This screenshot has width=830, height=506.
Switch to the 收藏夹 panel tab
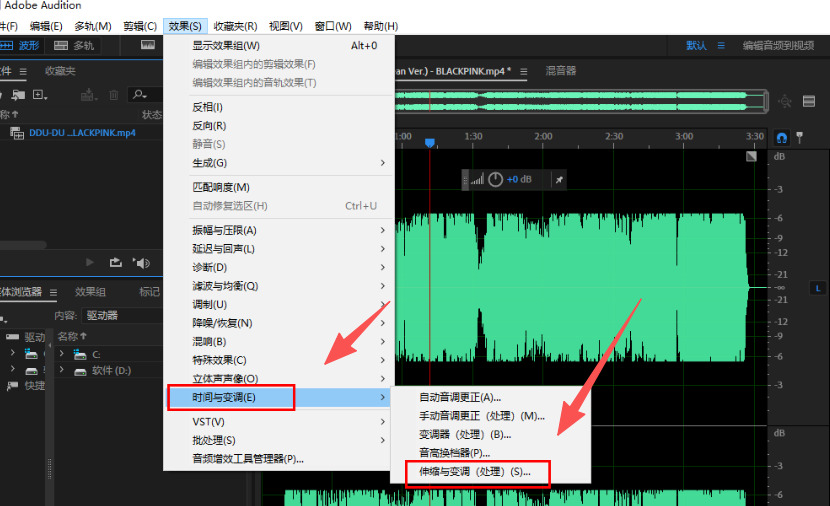tap(60, 71)
